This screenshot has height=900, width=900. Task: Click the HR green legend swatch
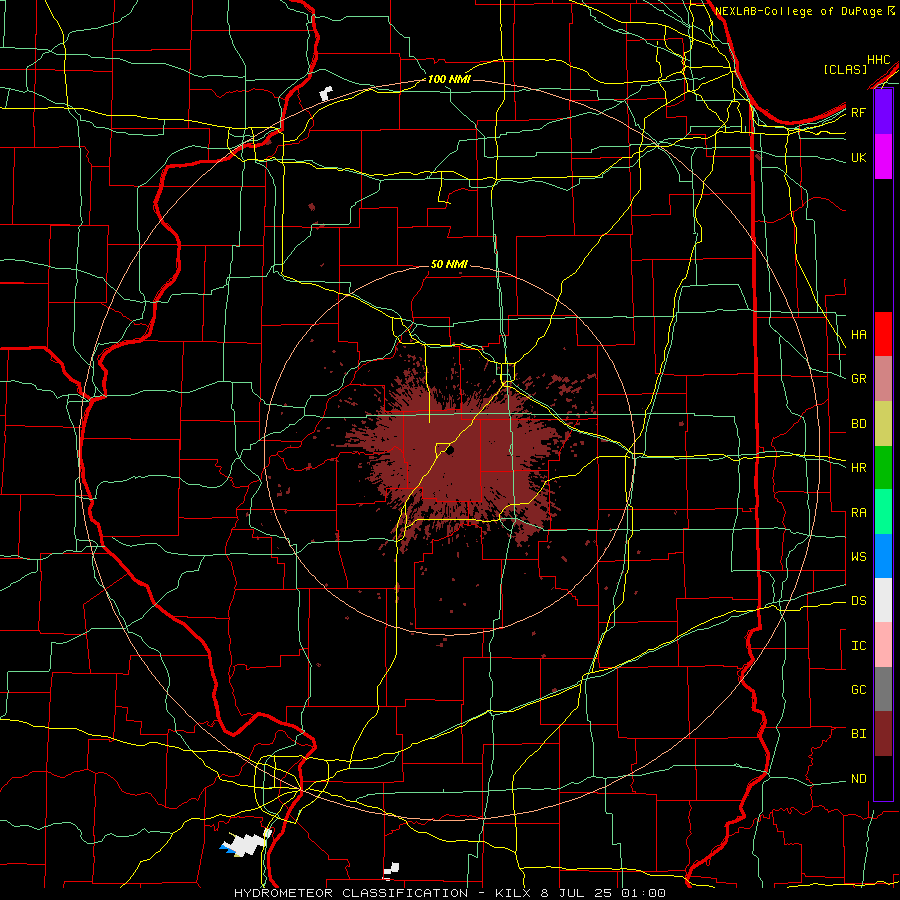pyautogui.click(x=883, y=468)
